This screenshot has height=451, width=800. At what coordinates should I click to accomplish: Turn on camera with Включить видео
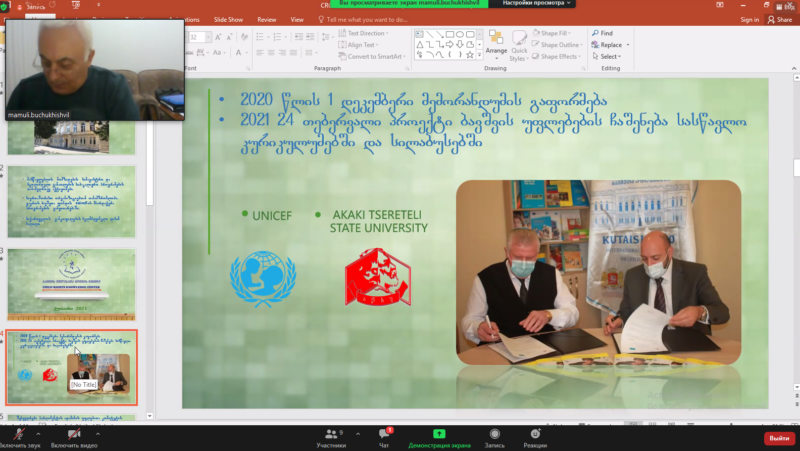pos(74,438)
